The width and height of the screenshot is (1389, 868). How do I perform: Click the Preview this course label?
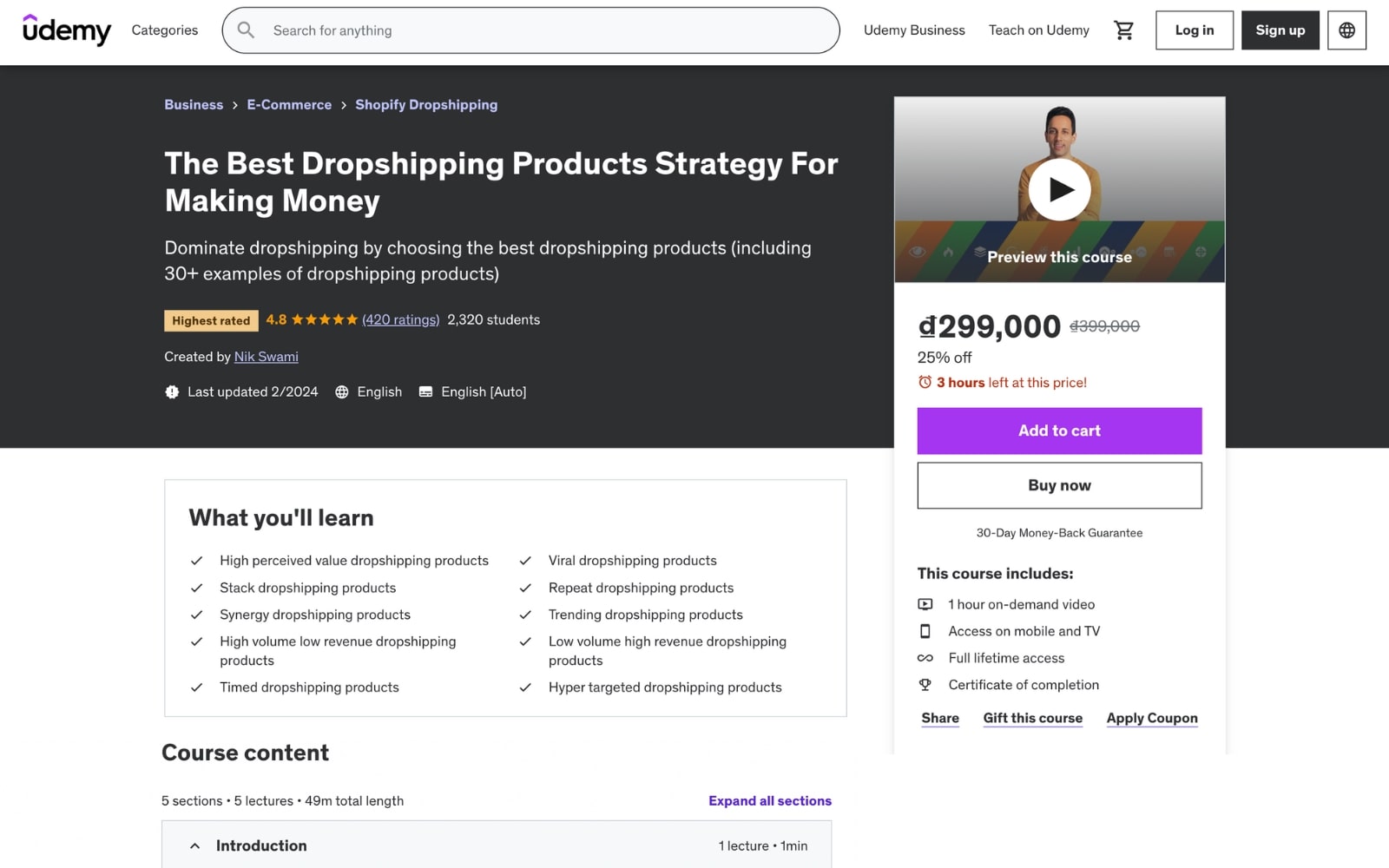tap(1059, 257)
